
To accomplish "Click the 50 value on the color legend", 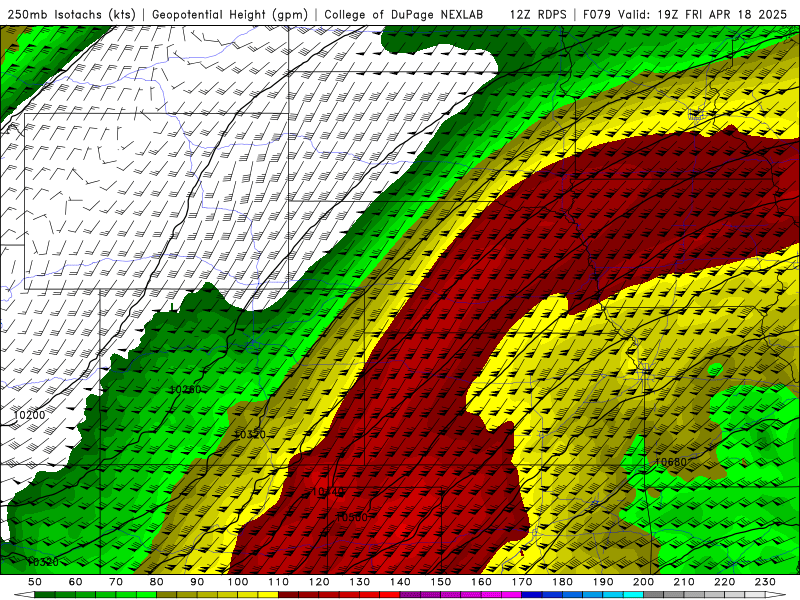I will (35, 582).
